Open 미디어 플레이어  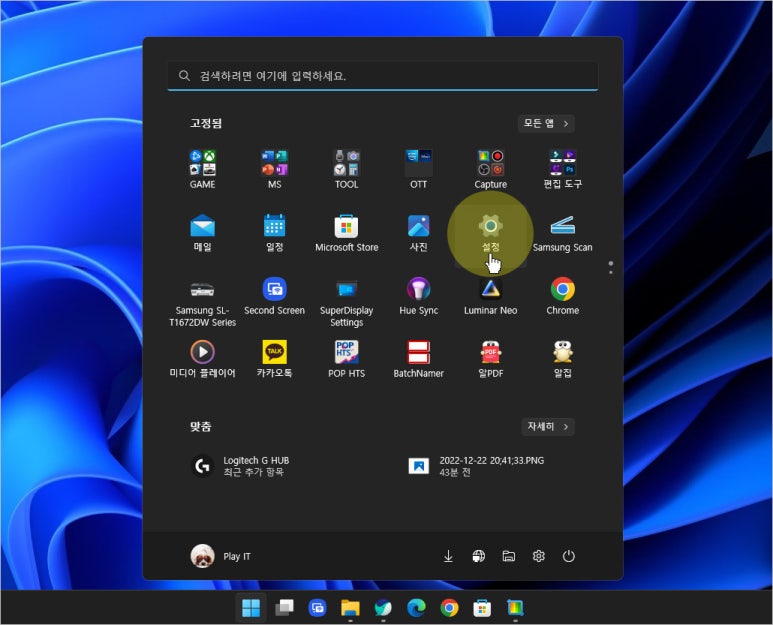(x=203, y=358)
